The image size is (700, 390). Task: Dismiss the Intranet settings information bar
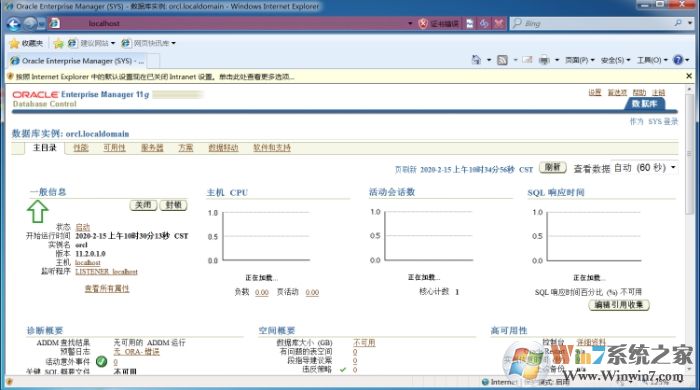(x=689, y=76)
